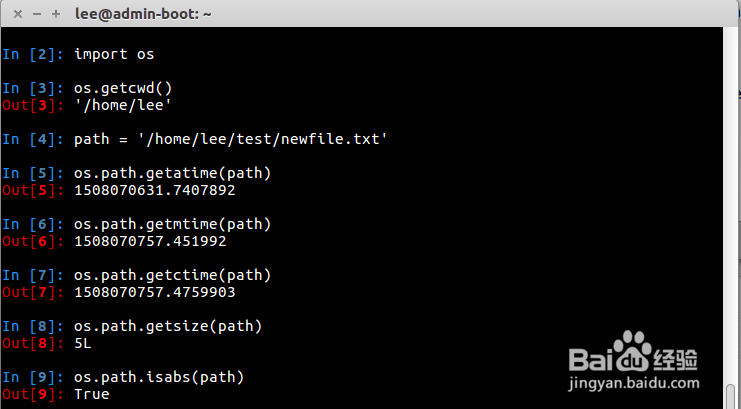Screen dimensions: 741x409
Task: Minimize the terminal window
Action: pyautogui.click(x=35, y=13)
